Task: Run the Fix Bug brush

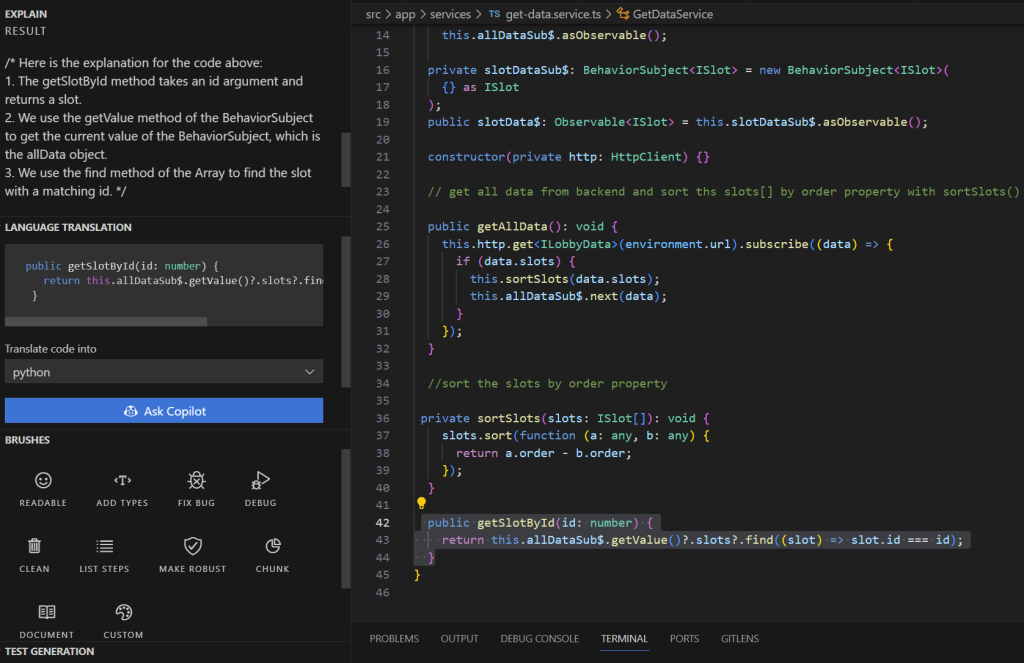Action: point(196,488)
